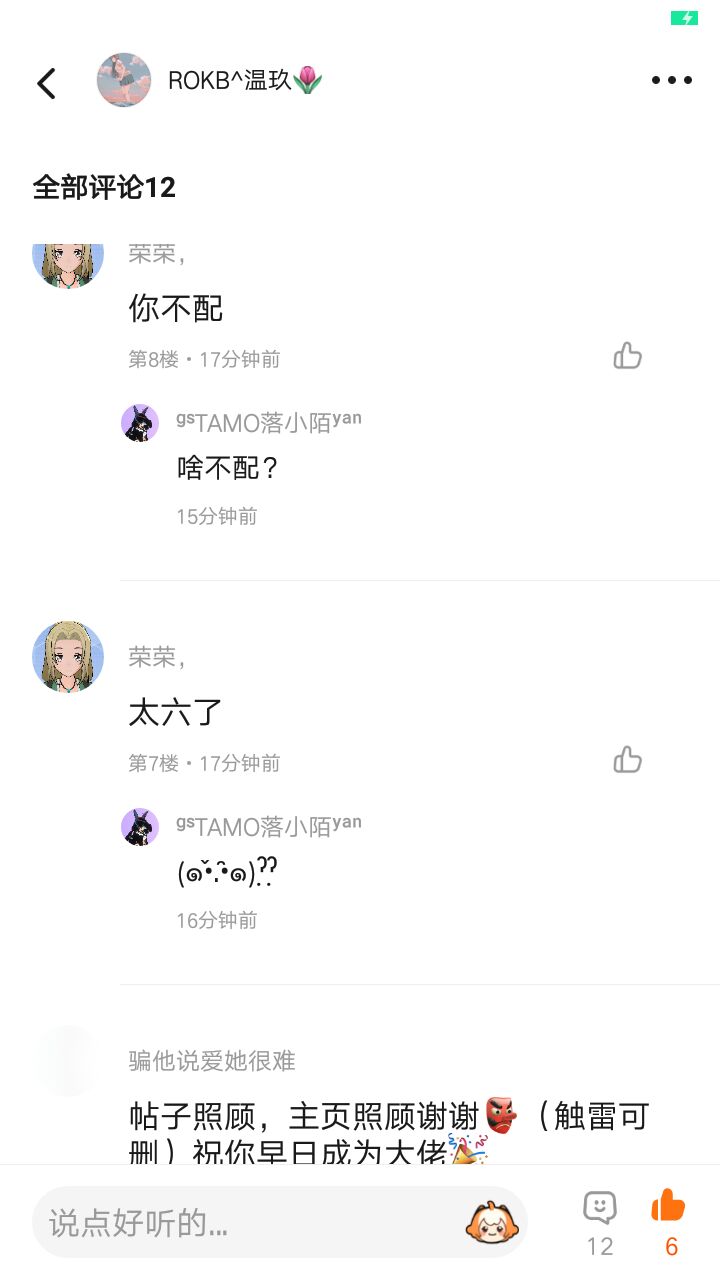720x1280 pixels.
Task: Like the 第8楼 comment '你不配'
Action: tap(628, 356)
